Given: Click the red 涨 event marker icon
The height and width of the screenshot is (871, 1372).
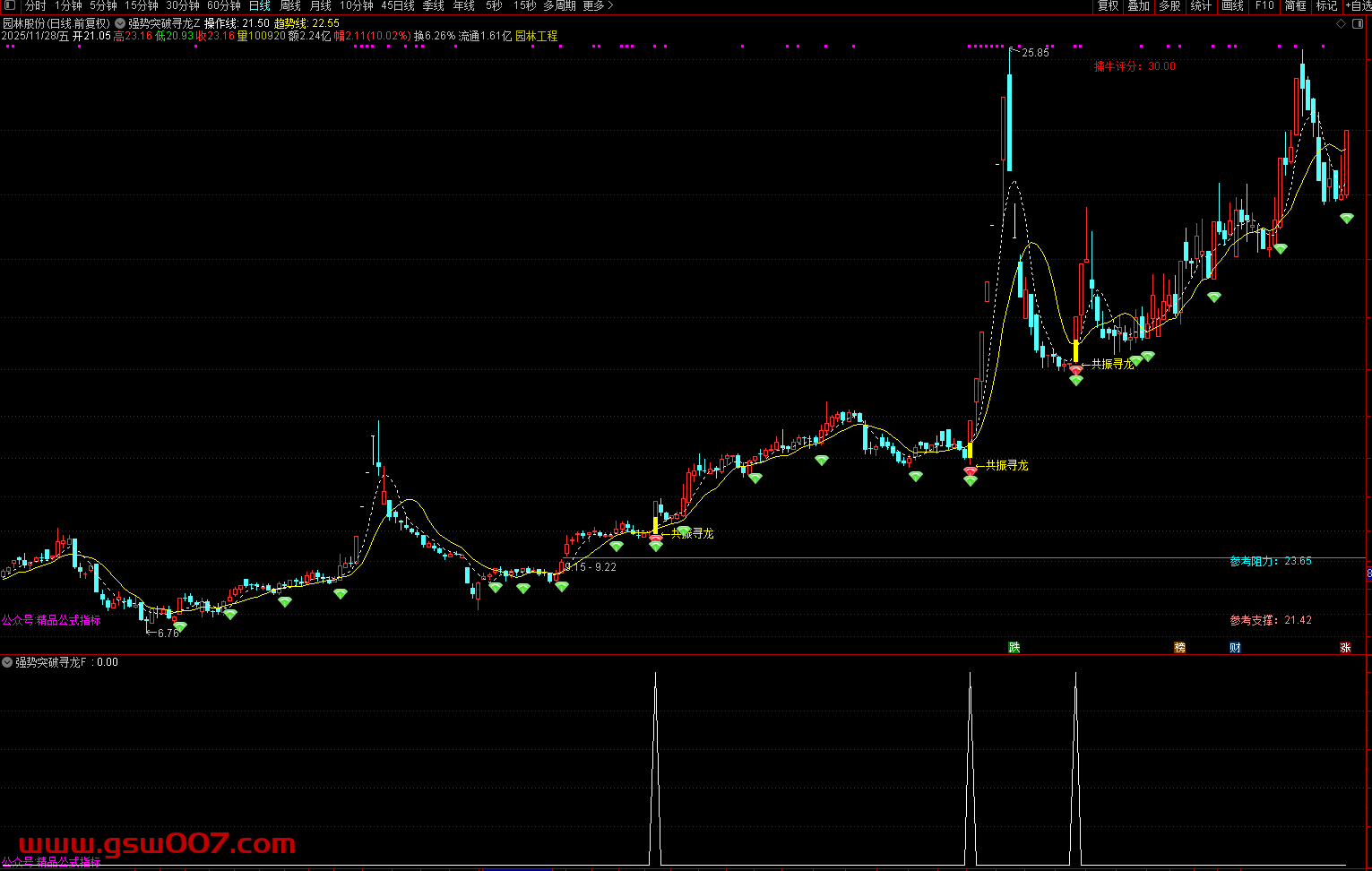Looking at the screenshot, I should tap(1345, 647).
